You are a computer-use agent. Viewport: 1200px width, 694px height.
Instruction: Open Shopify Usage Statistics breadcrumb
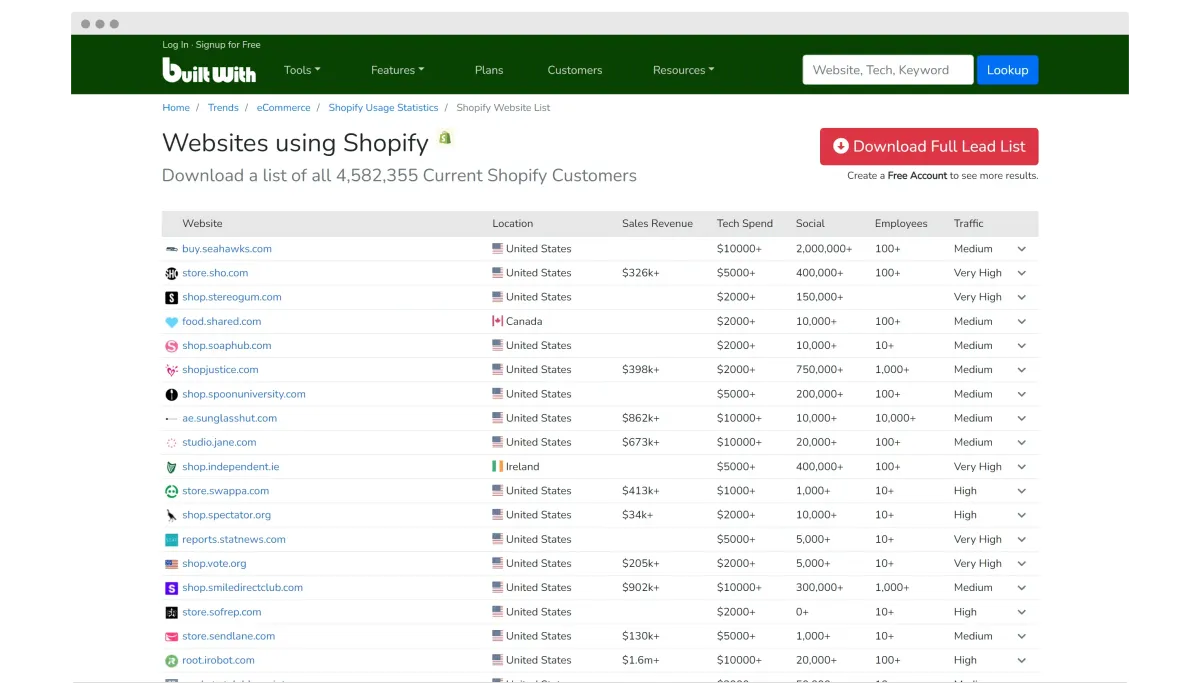tap(383, 108)
